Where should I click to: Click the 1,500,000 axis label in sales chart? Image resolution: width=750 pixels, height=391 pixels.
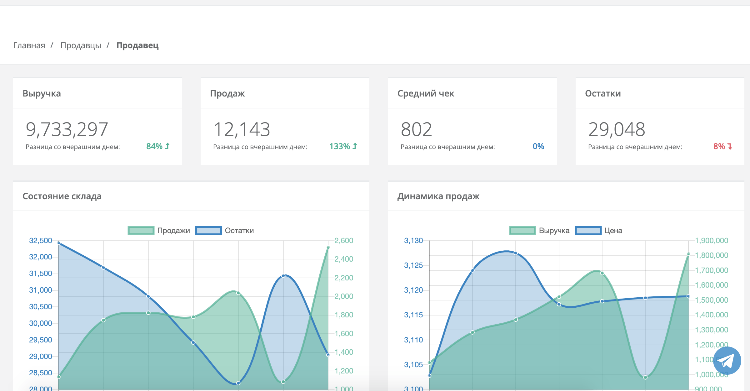[x=711, y=300]
